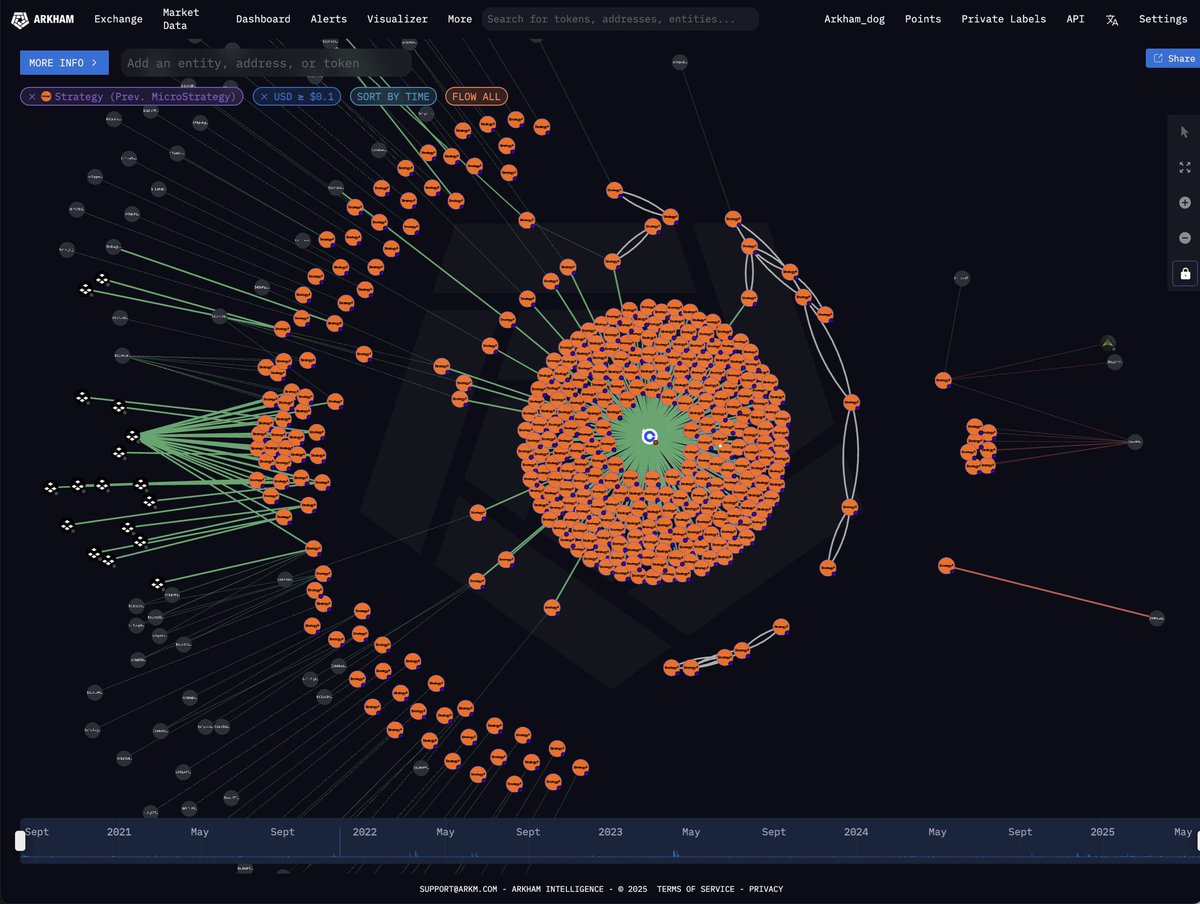Zoom in using the plus icon
Image resolution: width=1200 pixels, height=904 pixels.
point(1184,202)
